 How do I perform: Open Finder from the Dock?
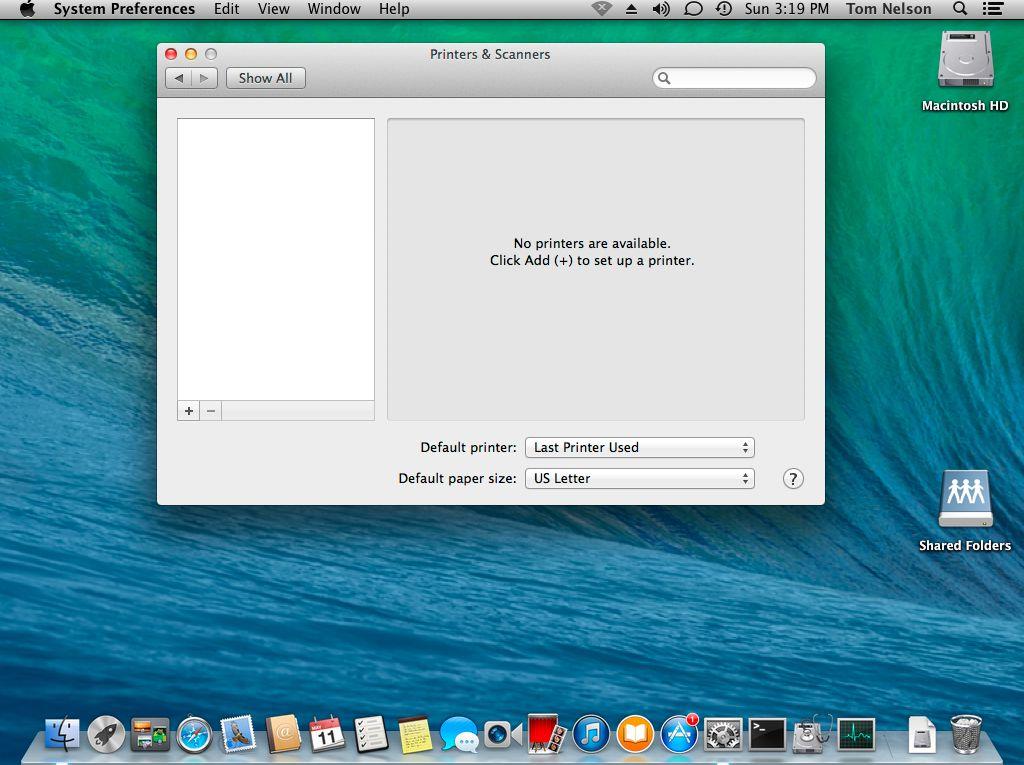pyautogui.click(x=63, y=734)
